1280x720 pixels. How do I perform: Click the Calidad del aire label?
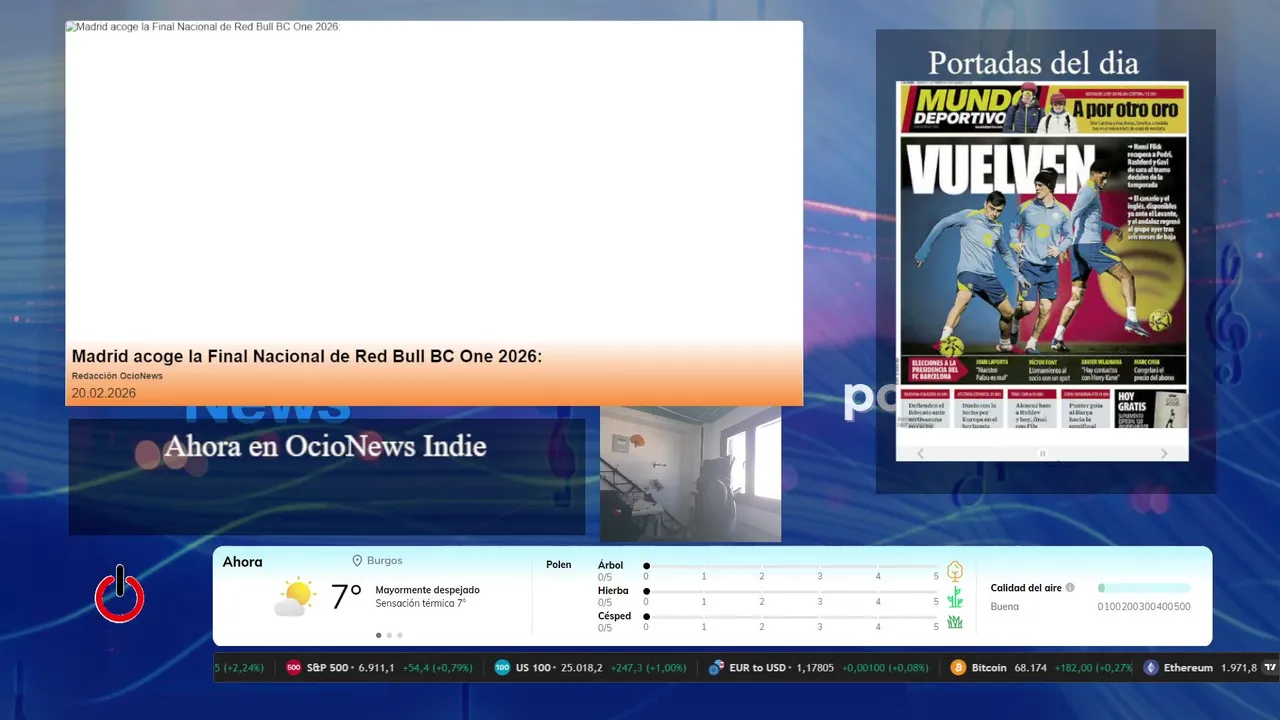click(x=1026, y=588)
